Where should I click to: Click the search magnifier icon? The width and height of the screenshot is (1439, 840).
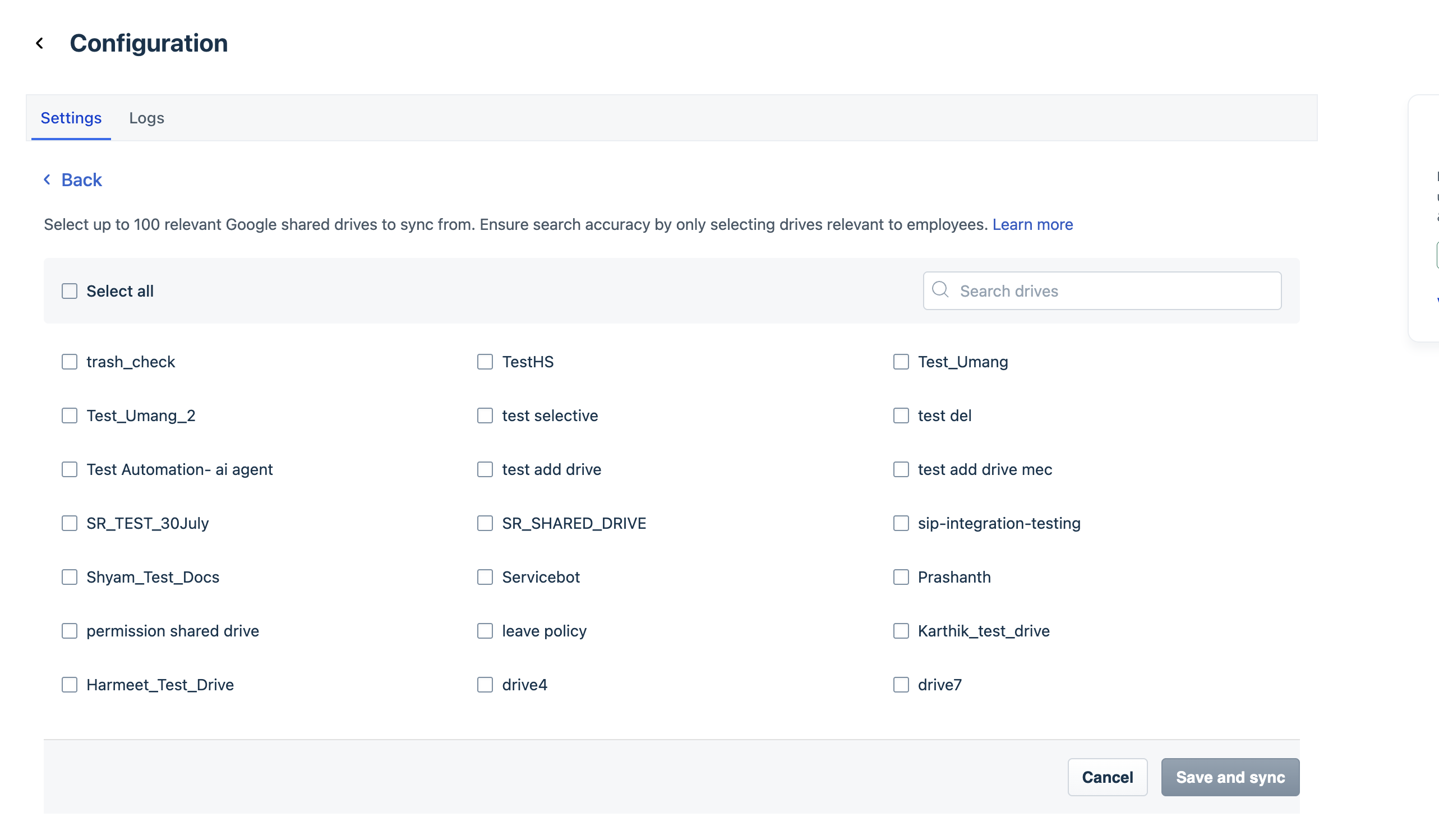tap(940, 290)
